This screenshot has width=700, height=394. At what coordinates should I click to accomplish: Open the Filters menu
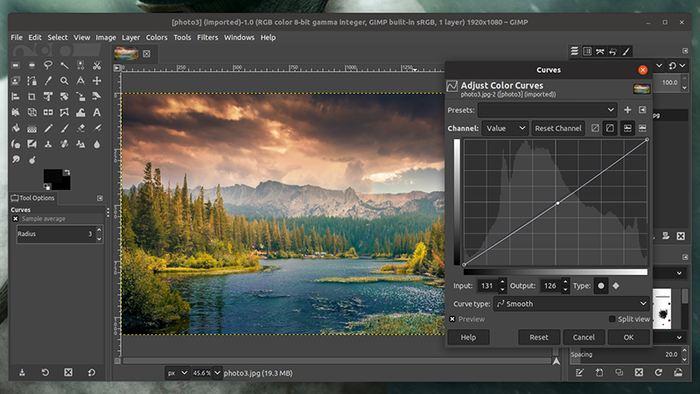pos(208,37)
